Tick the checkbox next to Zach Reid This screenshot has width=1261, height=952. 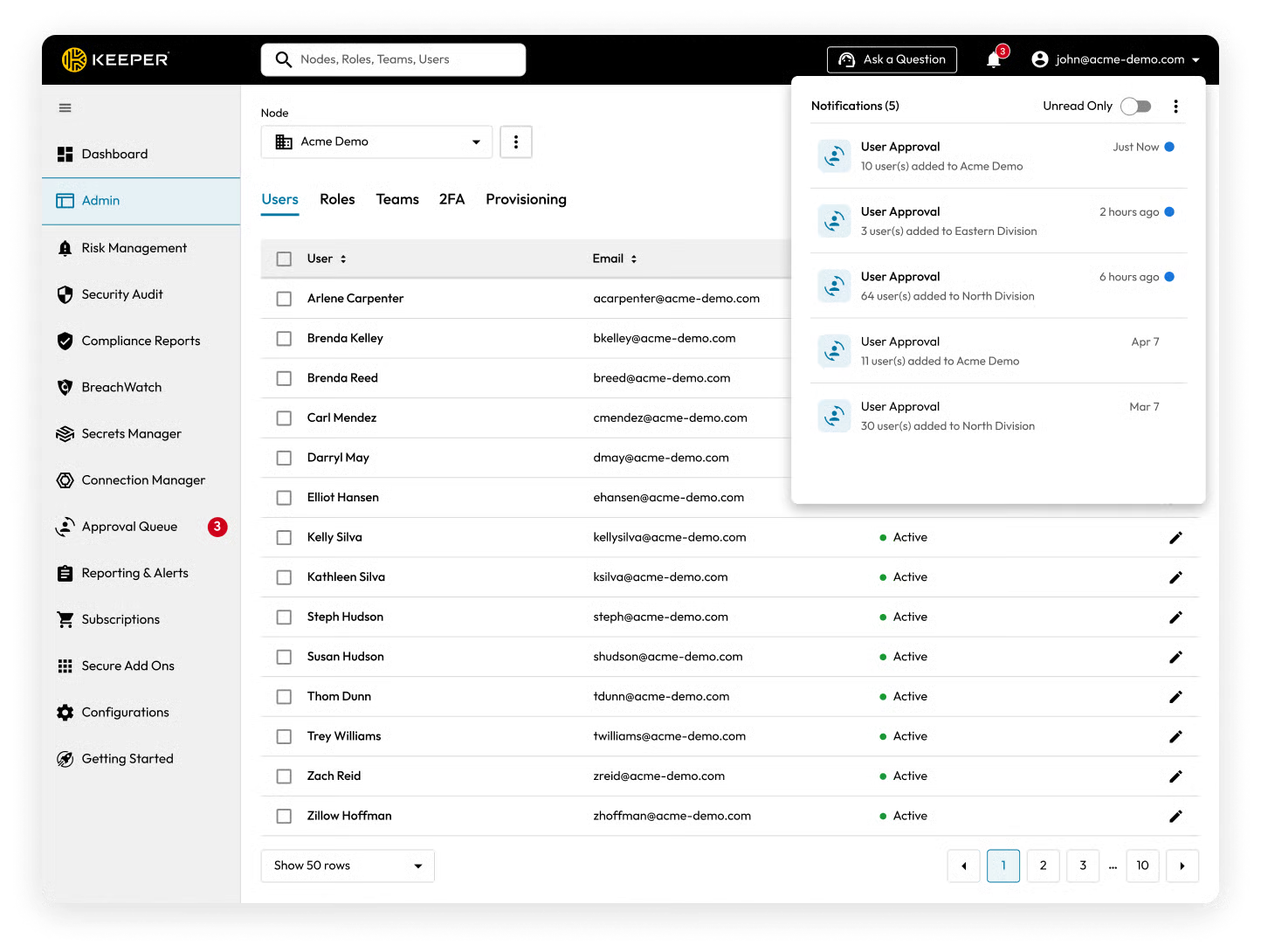pos(284,776)
